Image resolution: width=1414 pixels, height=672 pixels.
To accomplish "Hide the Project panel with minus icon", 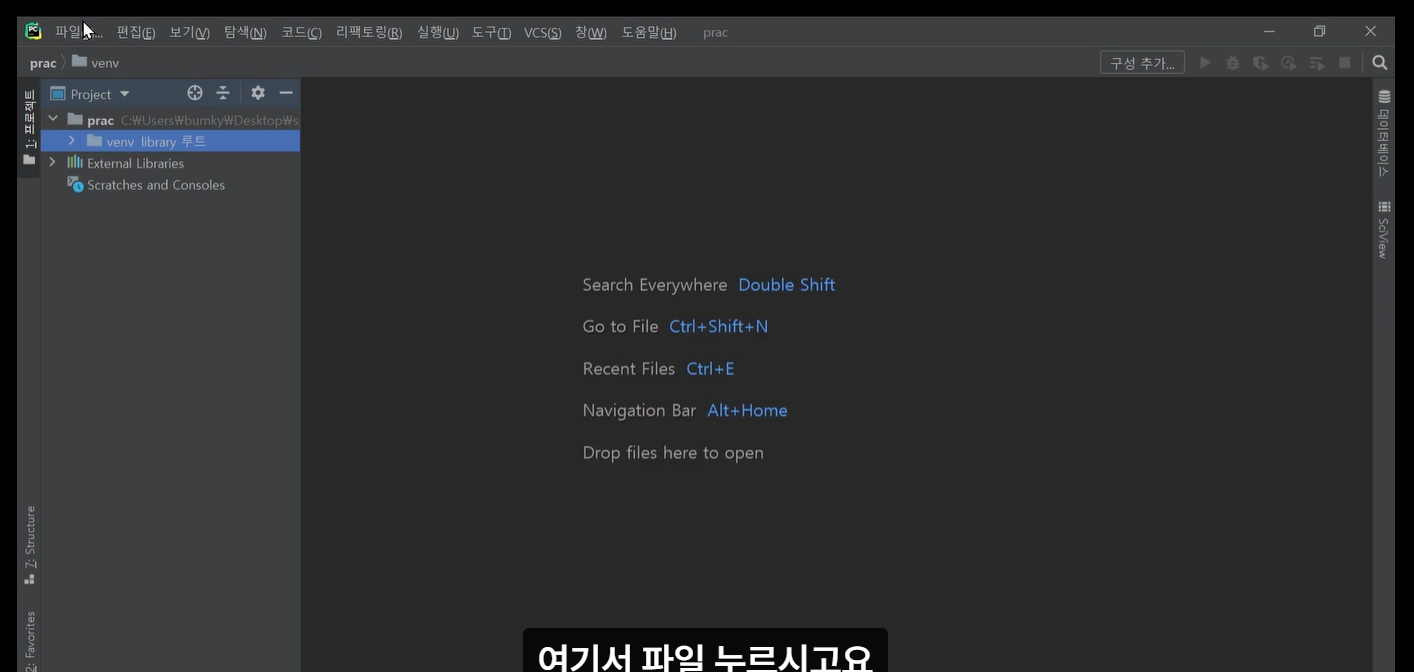I will pos(286,93).
